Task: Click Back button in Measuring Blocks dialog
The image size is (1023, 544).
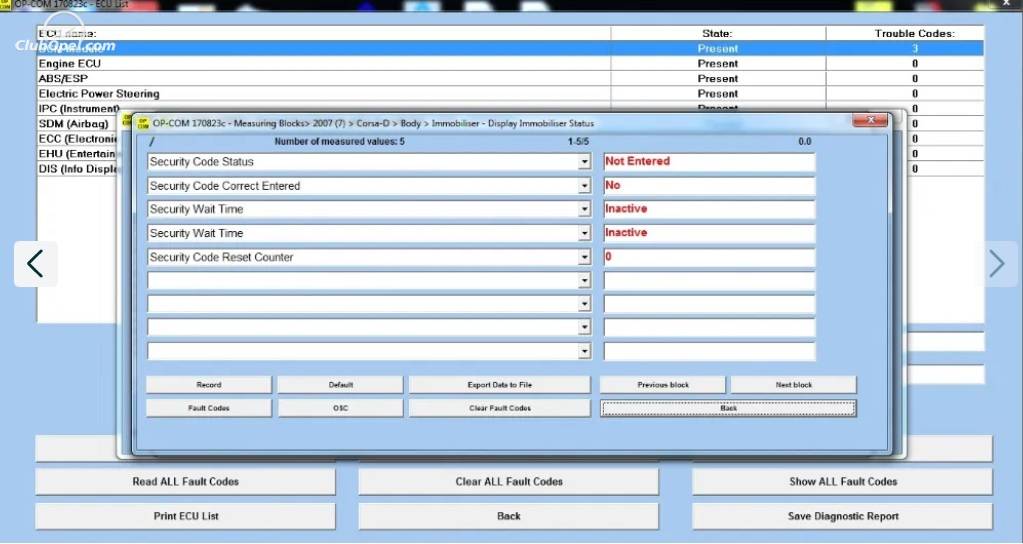Action: 728,408
